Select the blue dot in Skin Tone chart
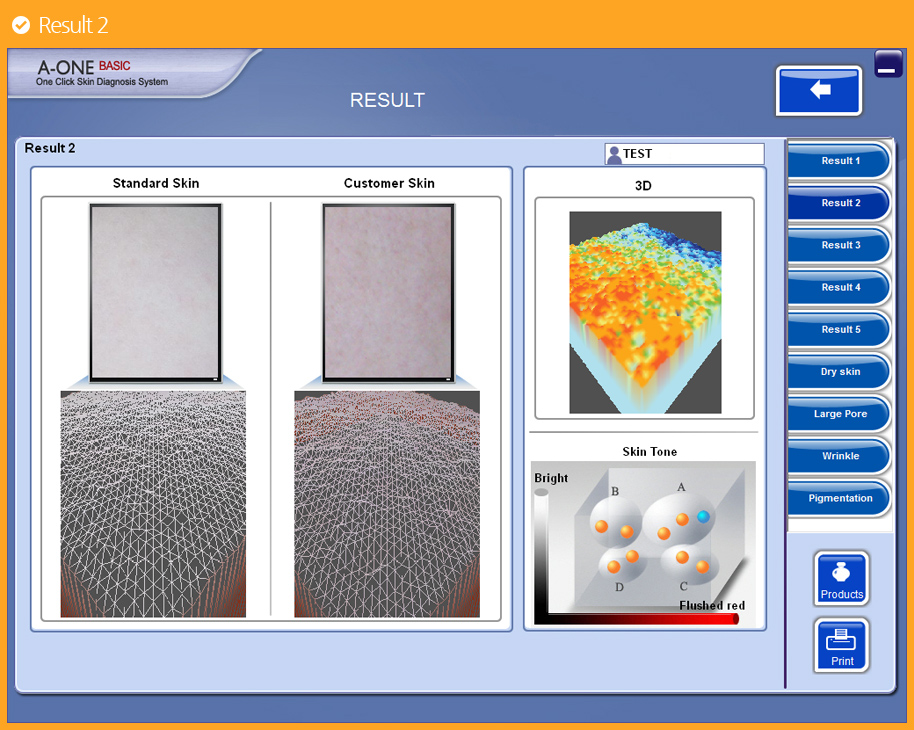Screen dimensions: 914x730 pyautogui.click(x=703, y=516)
